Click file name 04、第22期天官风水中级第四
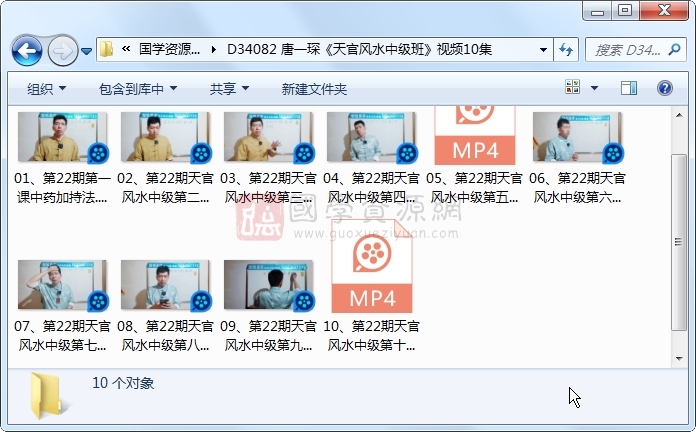 (x=371, y=187)
